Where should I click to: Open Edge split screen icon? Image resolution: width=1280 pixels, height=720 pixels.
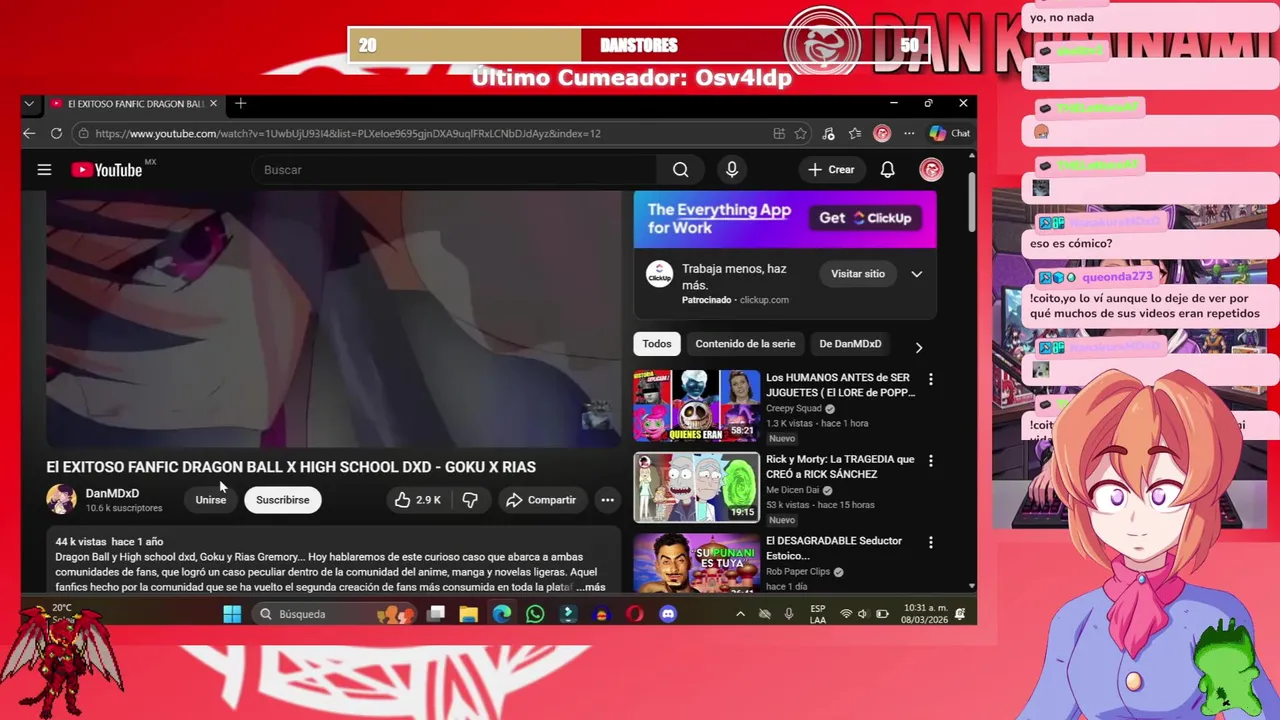(x=779, y=133)
